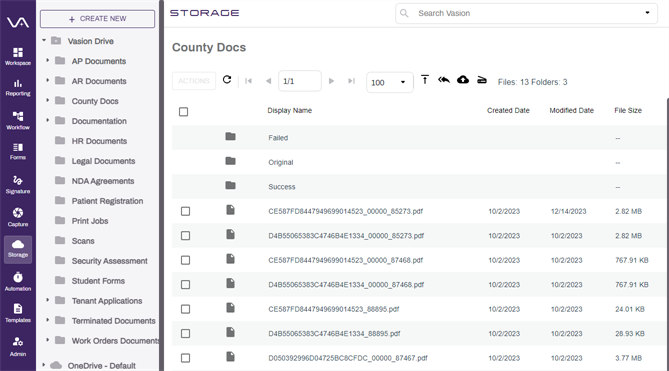
Task: Click the move-to-top arrow toolbar icon
Action: coord(425,80)
